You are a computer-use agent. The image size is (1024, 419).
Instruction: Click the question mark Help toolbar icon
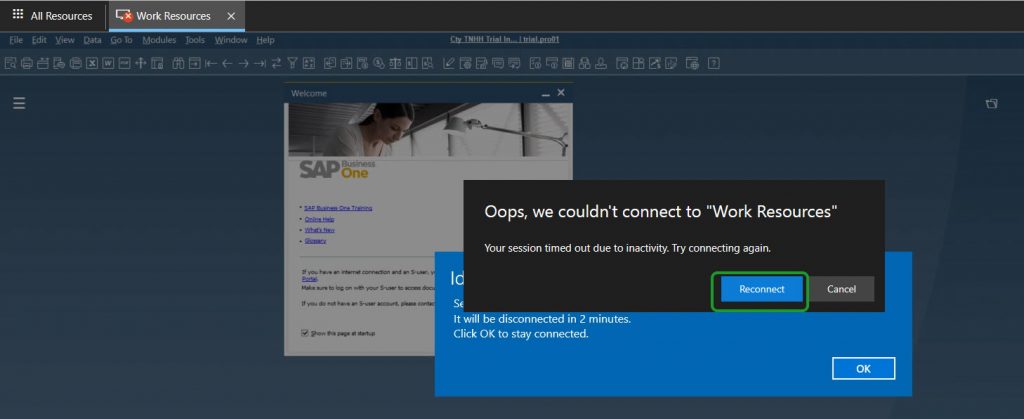coord(714,63)
